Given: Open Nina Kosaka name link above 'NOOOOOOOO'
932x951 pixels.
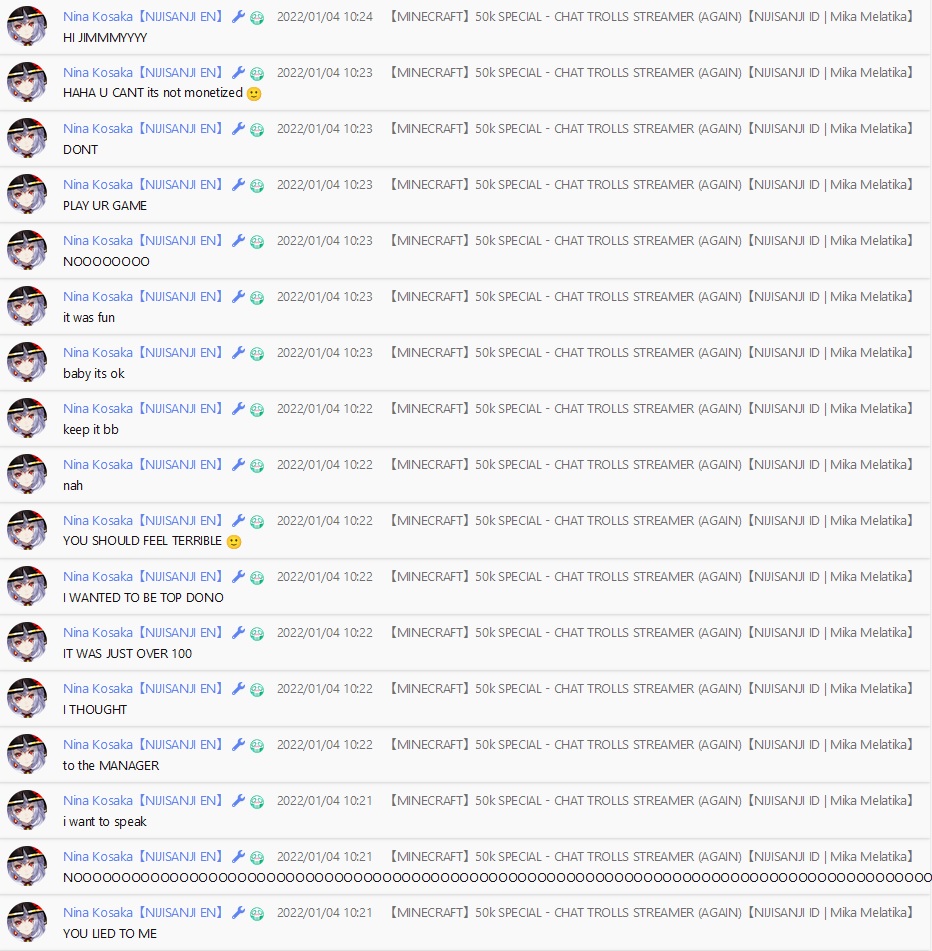Looking at the screenshot, I should (142, 241).
